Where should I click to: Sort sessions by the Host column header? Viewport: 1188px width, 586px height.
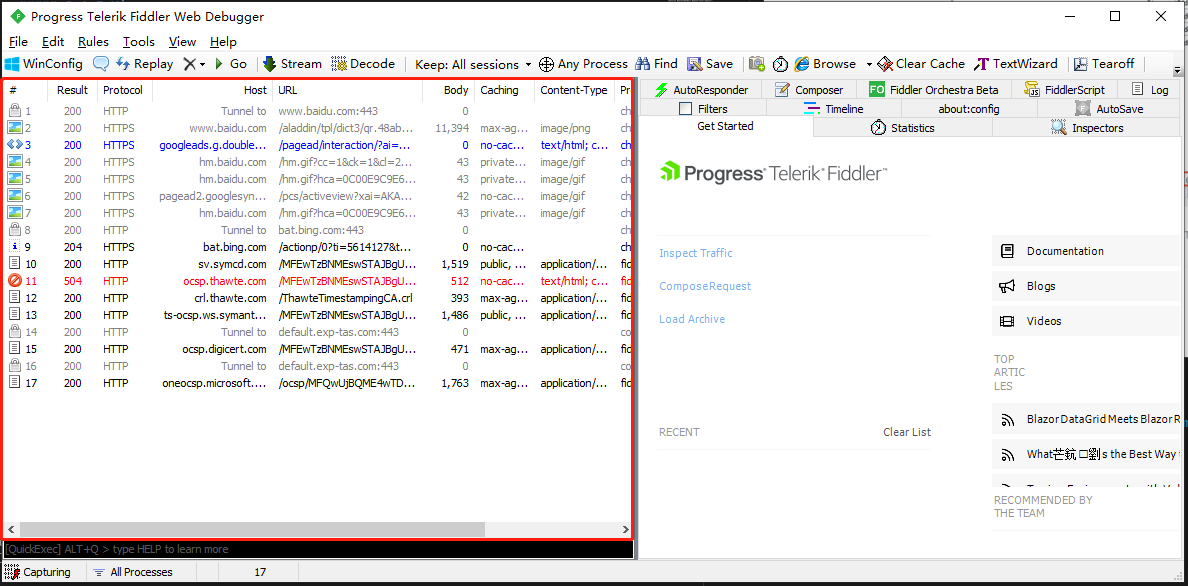pyautogui.click(x=212, y=90)
